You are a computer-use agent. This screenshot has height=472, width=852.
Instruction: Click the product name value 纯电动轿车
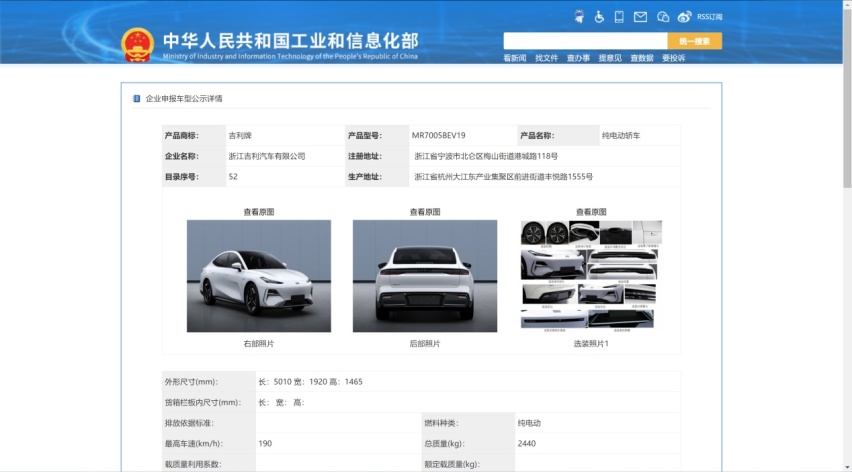(621, 135)
